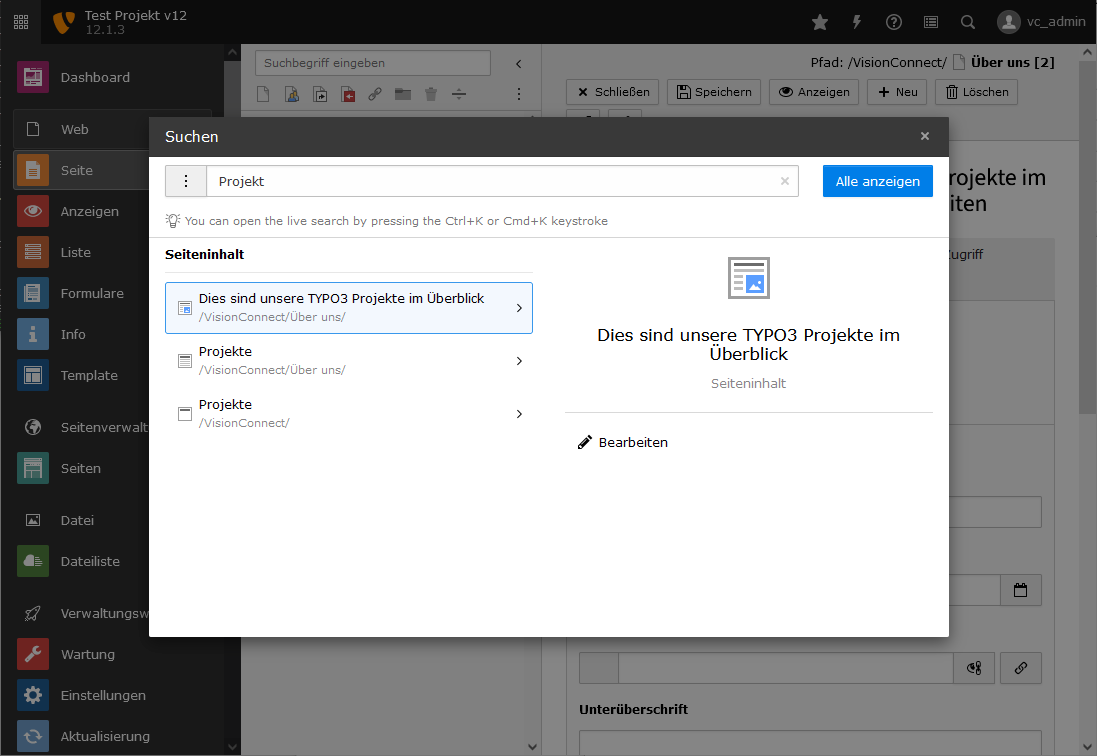
Task: Clear the search field with the x
Action: (x=785, y=181)
